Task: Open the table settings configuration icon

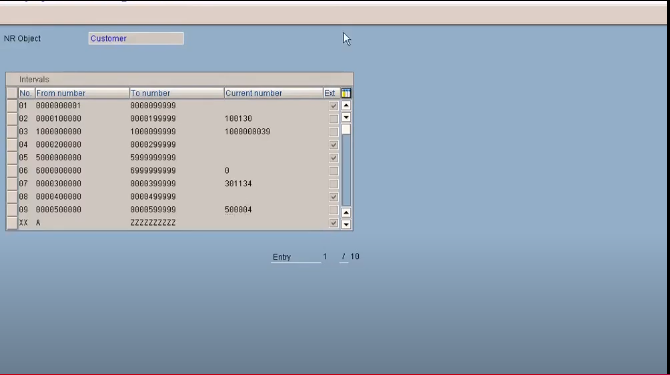Action: (346, 93)
